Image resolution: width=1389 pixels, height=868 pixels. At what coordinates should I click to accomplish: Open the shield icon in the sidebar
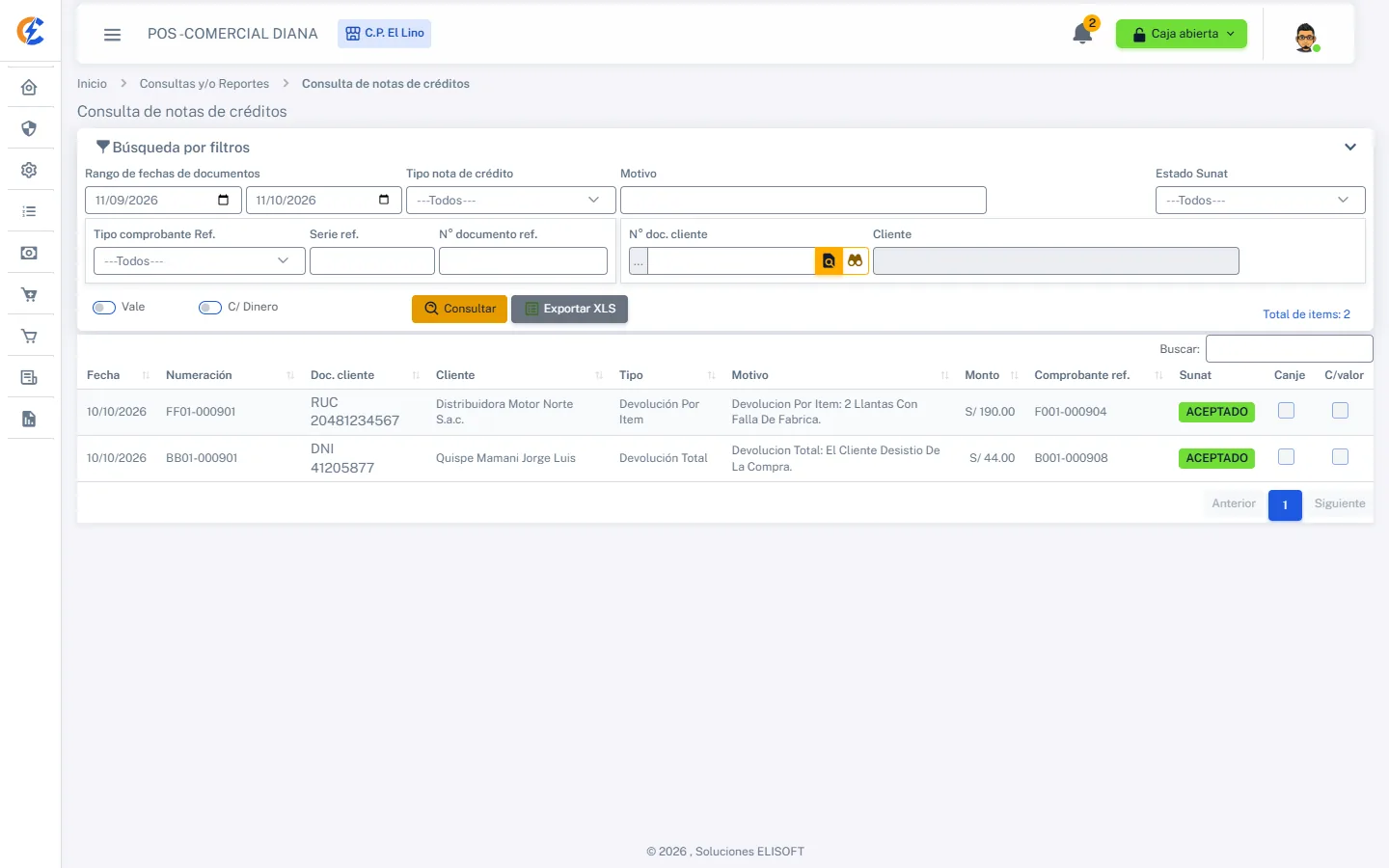29,129
